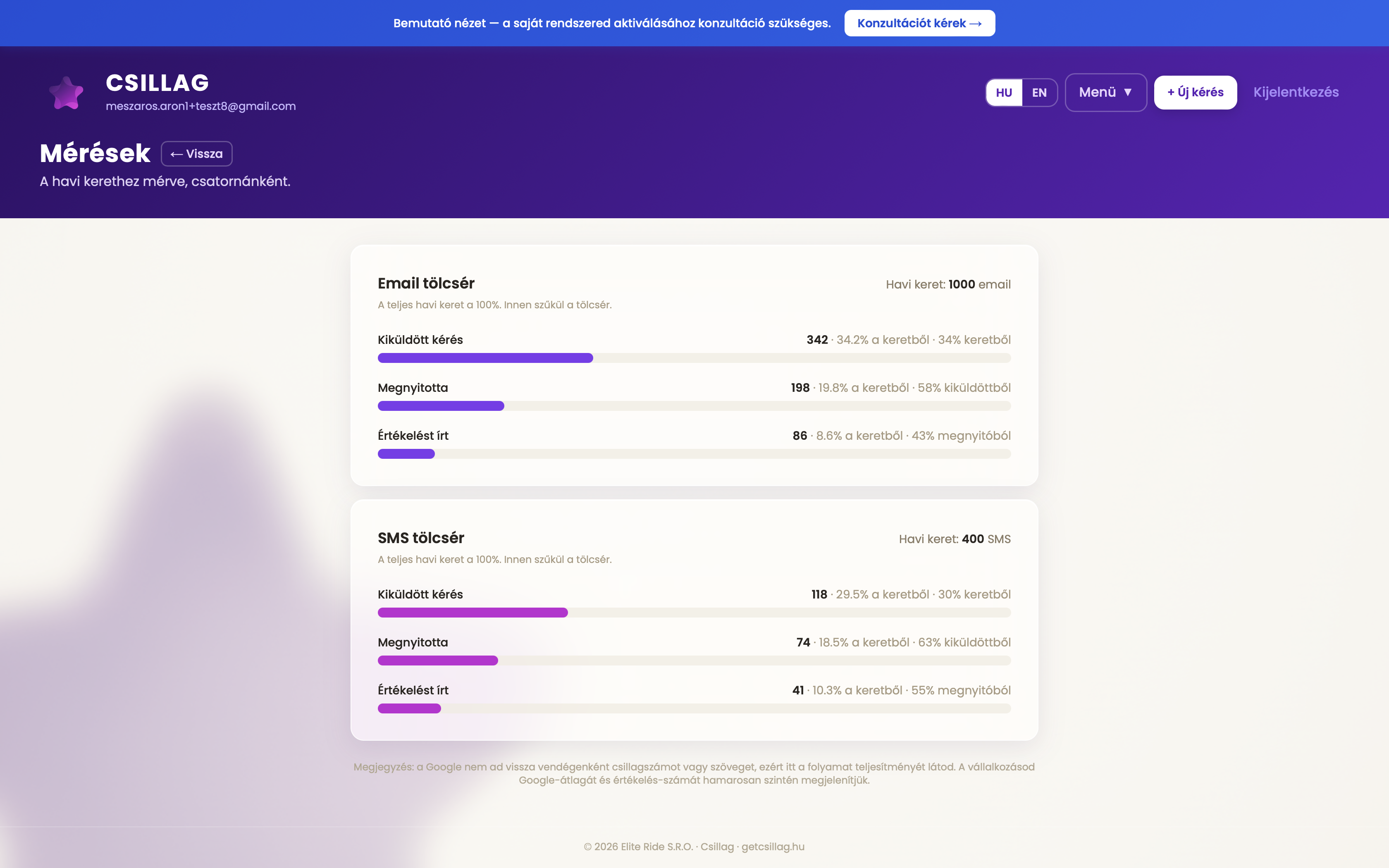This screenshot has width=1389, height=868.
Task: Click the Email tölcsér card title
Action: coord(426,284)
